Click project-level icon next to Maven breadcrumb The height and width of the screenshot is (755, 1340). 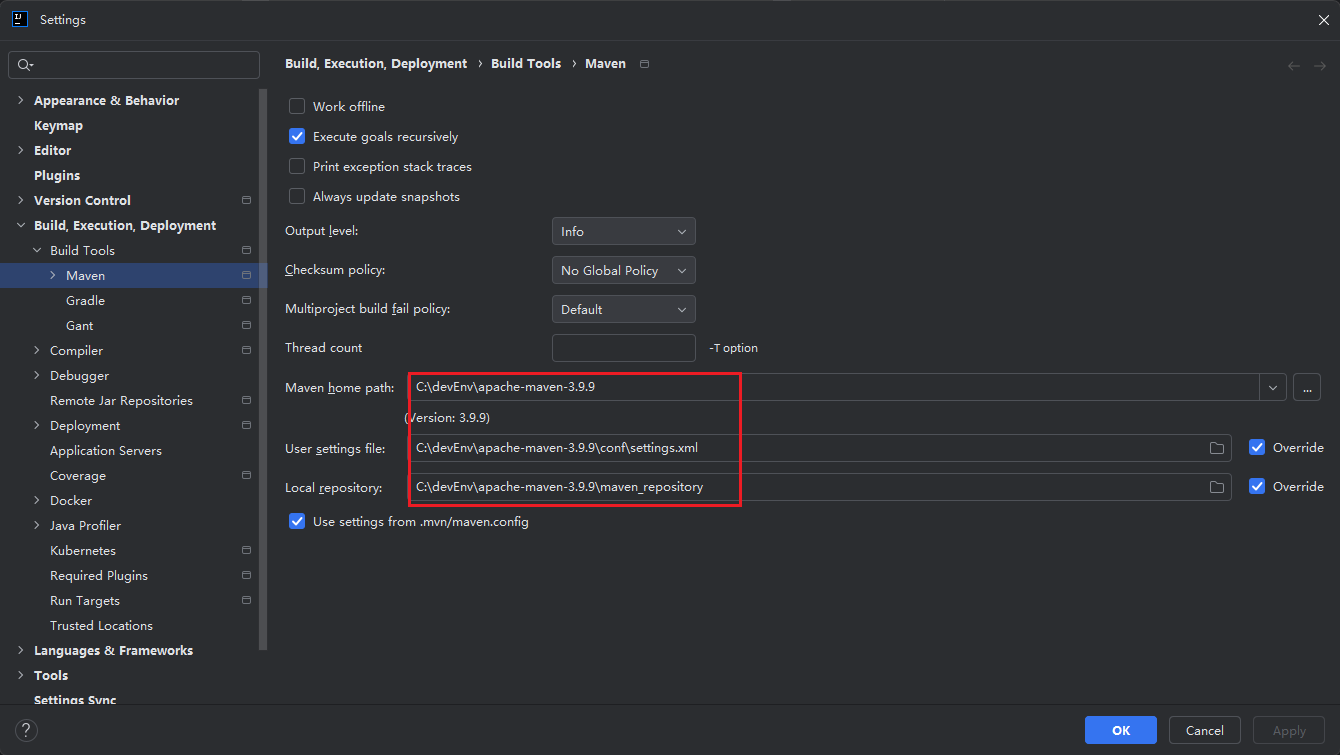coord(644,64)
